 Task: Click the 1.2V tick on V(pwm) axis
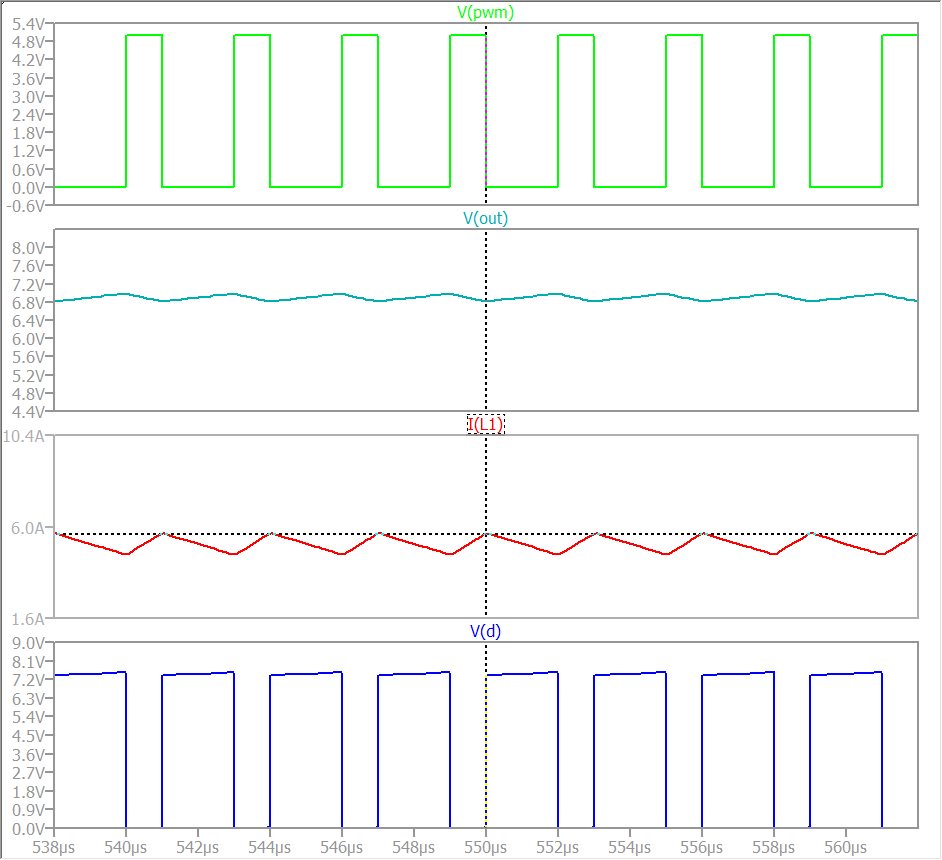(28, 151)
